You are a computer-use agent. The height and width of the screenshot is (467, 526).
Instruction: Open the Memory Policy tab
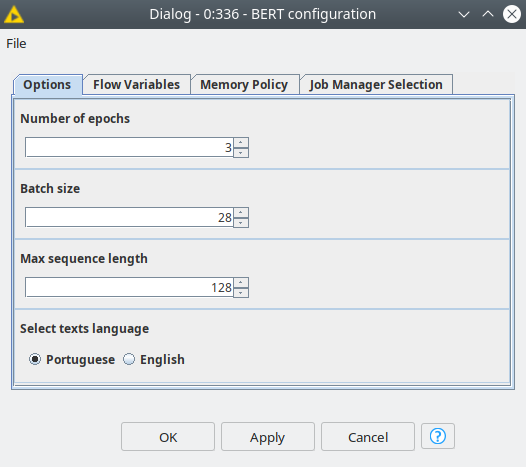[x=244, y=85]
